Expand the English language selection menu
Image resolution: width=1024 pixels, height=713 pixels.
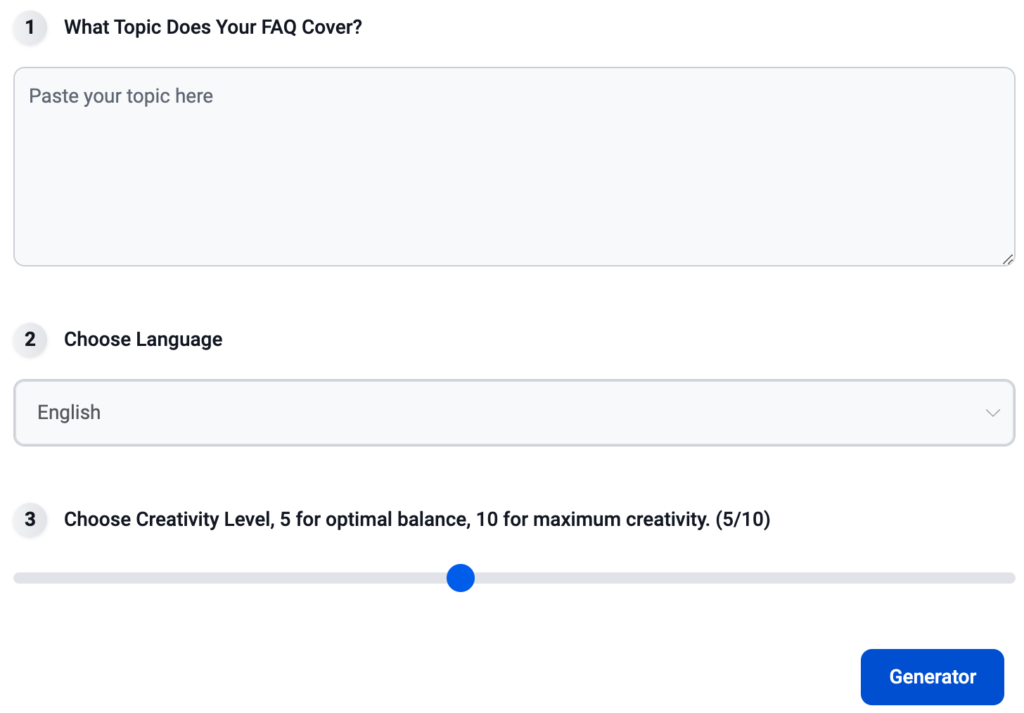pos(514,412)
